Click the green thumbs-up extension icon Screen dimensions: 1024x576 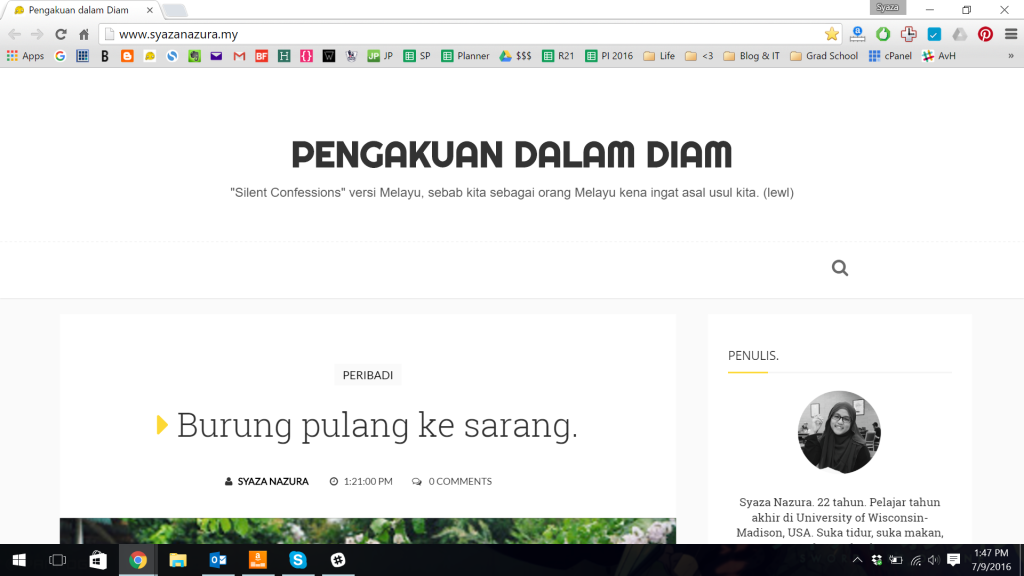click(883, 34)
